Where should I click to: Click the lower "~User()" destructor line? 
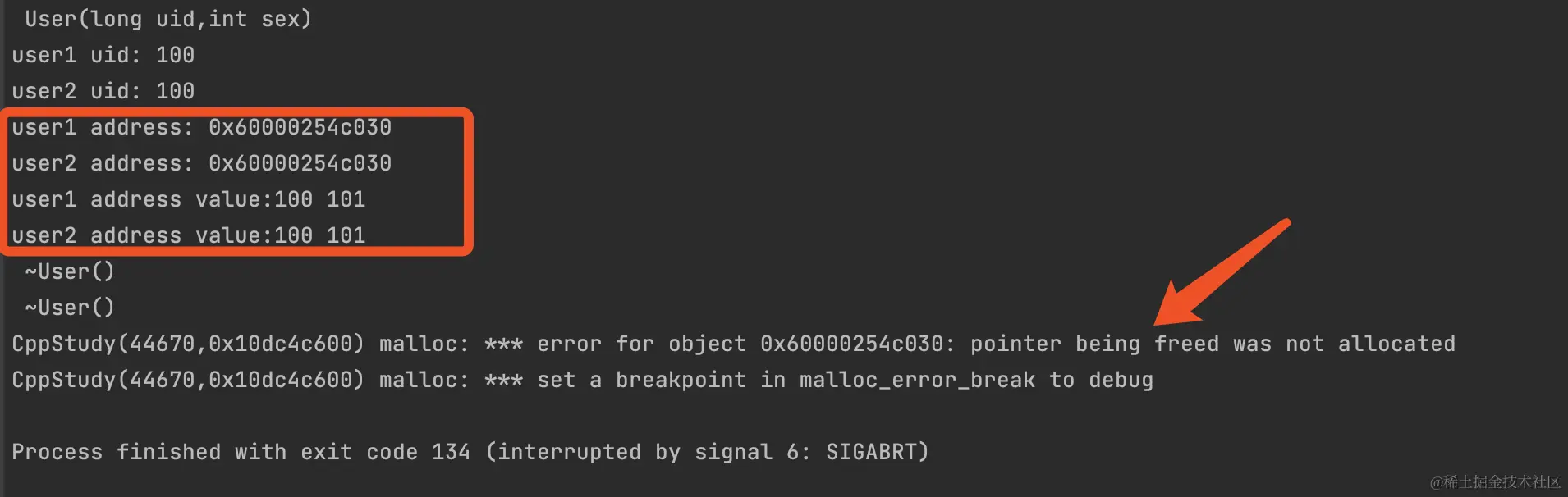(x=70, y=308)
